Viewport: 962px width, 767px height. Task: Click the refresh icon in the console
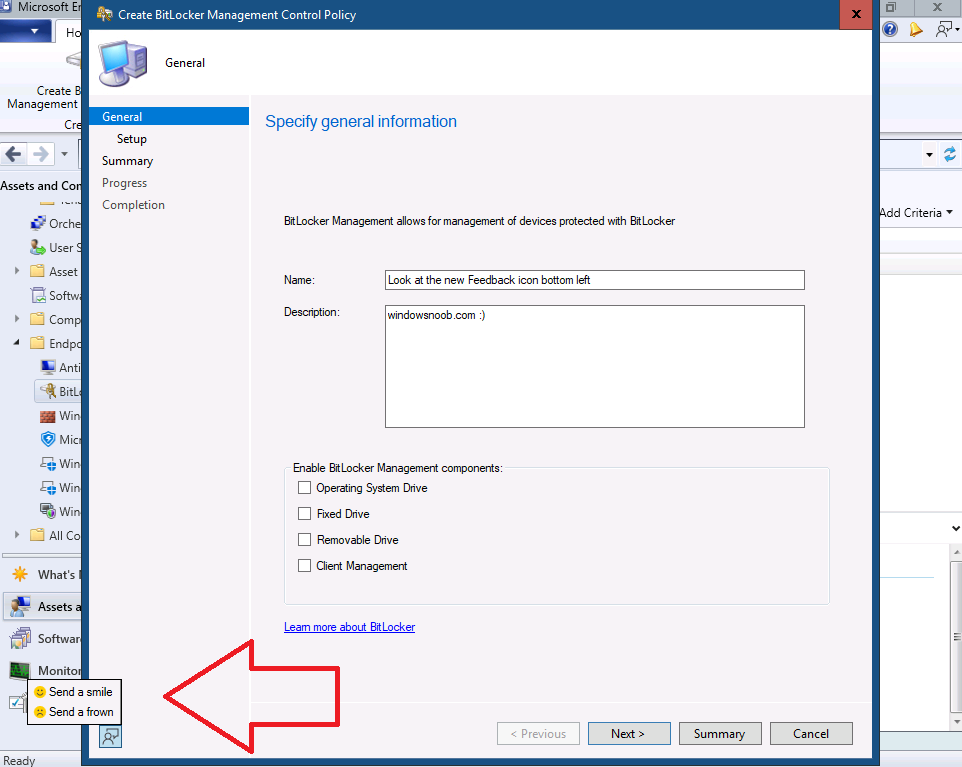[x=950, y=154]
